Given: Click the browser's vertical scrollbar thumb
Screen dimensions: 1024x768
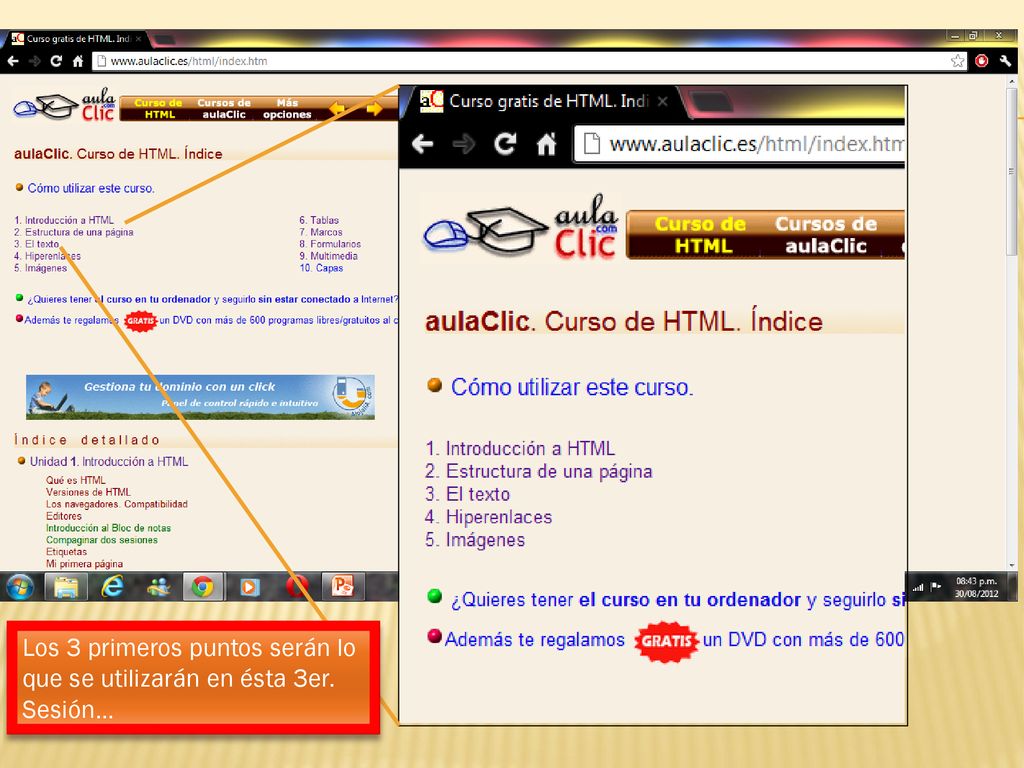Looking at the screenshot, I should pyautogui.click(x=1012, y=171).
